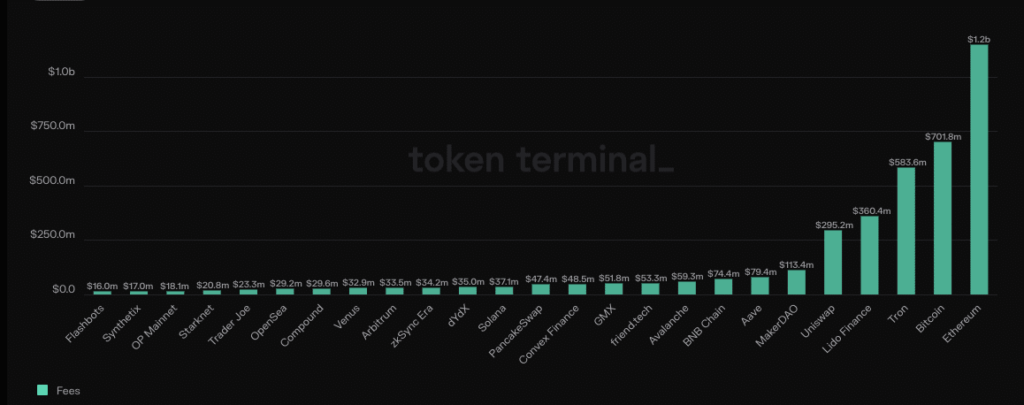This screenshot has height=405, width=1024.
Task: Click the $1.0b y-axis tick label
Action: tap(64, 72)
